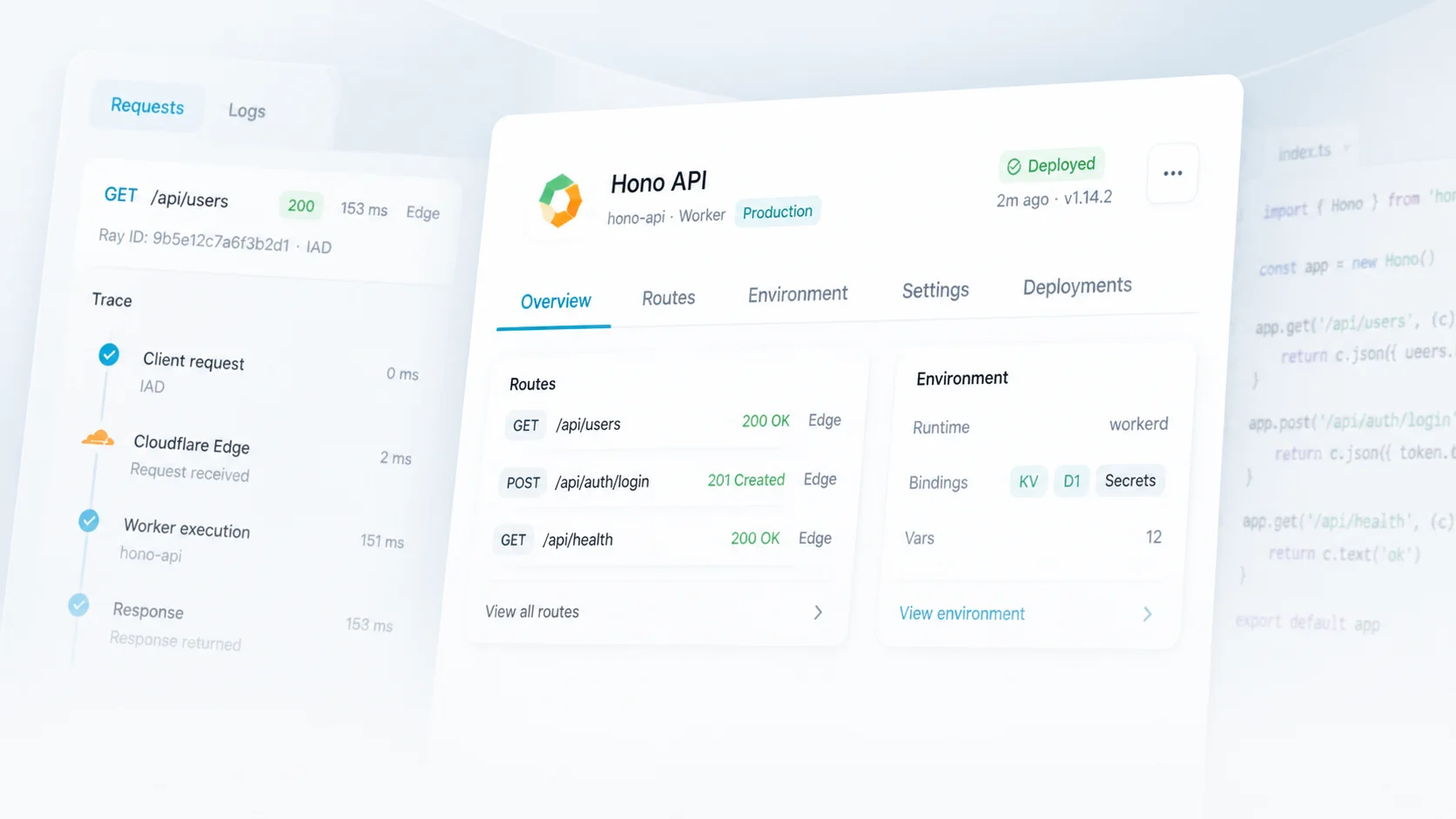Switch to the Overview tab
Viewport: 1456px width, 819px height.
[556, 301]
